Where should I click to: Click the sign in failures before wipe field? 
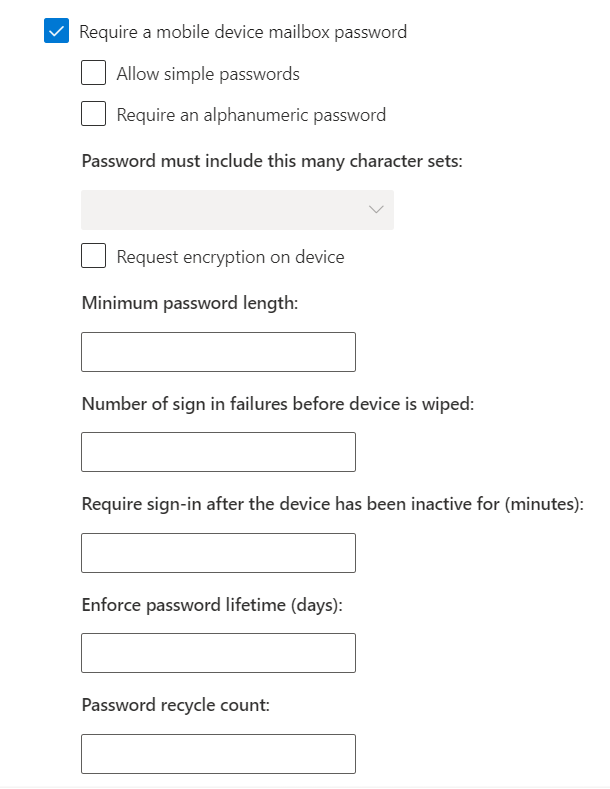(x=218, y=452)
